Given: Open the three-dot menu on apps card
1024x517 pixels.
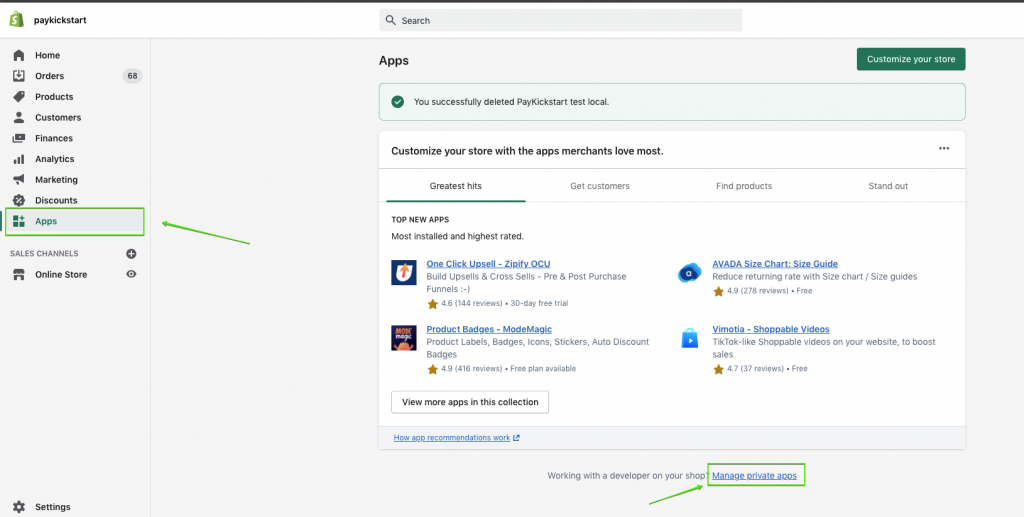Looking at the screenshot, I should pyautogui.click(x=943, y=149).
